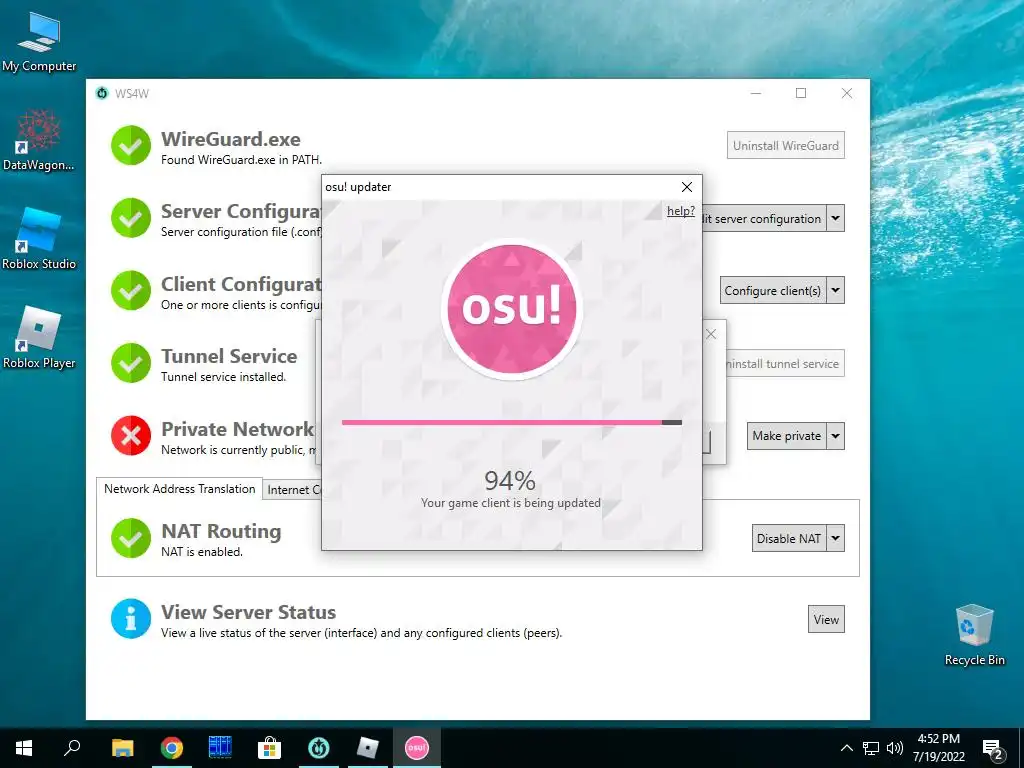
Task: Show hidden tray icons chevron
Action: click(x=846, y=748)
